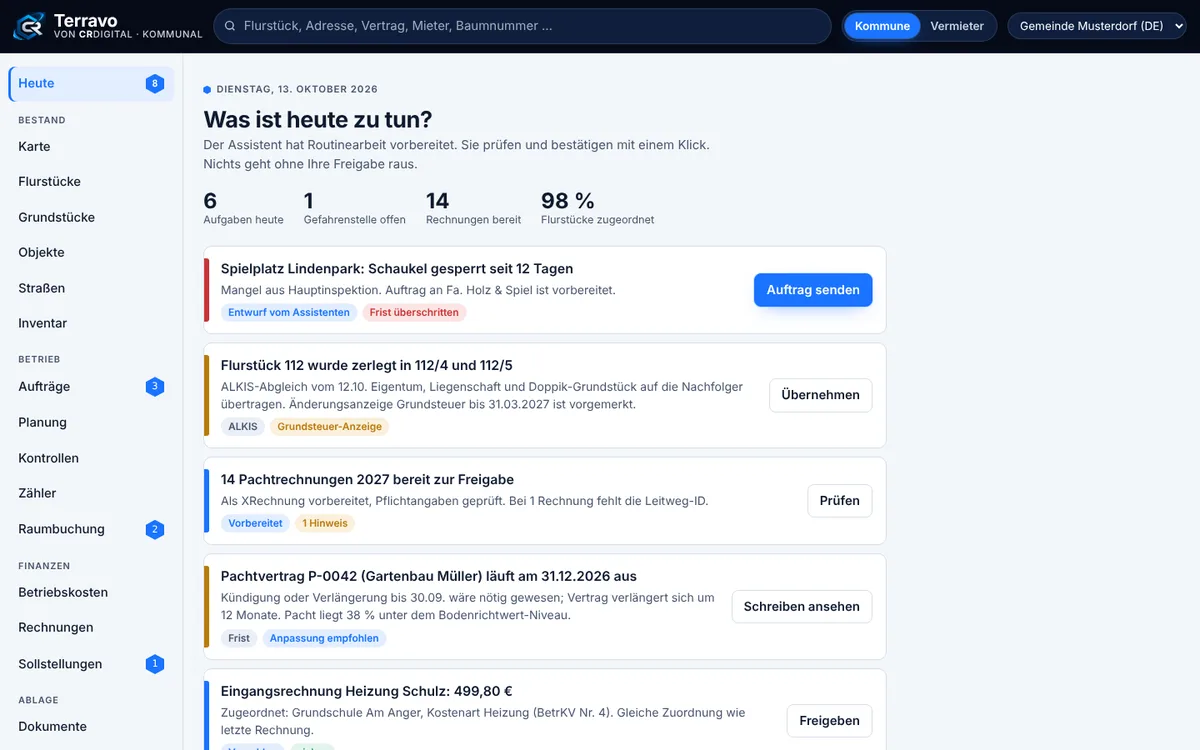Focus the Flurstück, Adresse, Vertrag search field
This screenshot has height=750, width=1200.
click(522, 26)
